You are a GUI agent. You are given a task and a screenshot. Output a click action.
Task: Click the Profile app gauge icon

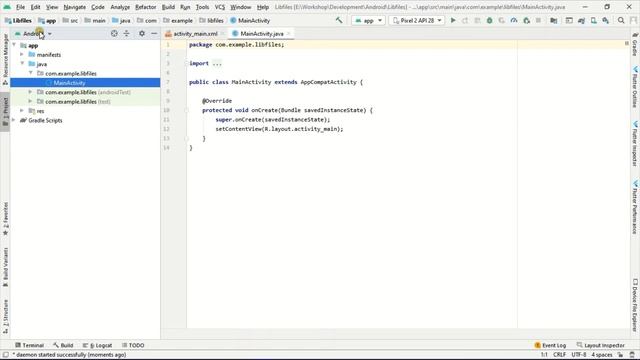click(514, 20)
